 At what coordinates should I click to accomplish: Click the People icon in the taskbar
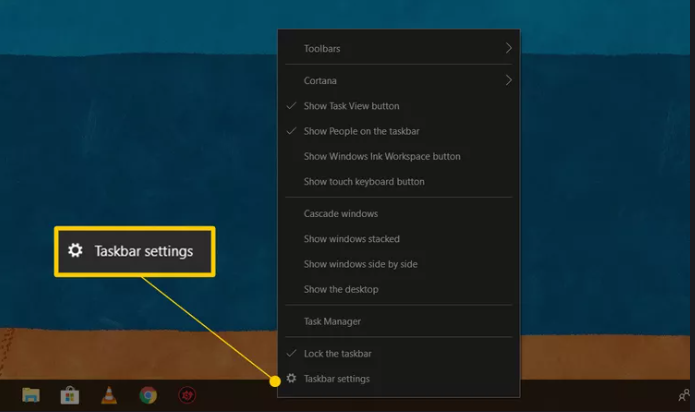click(684, 395)
